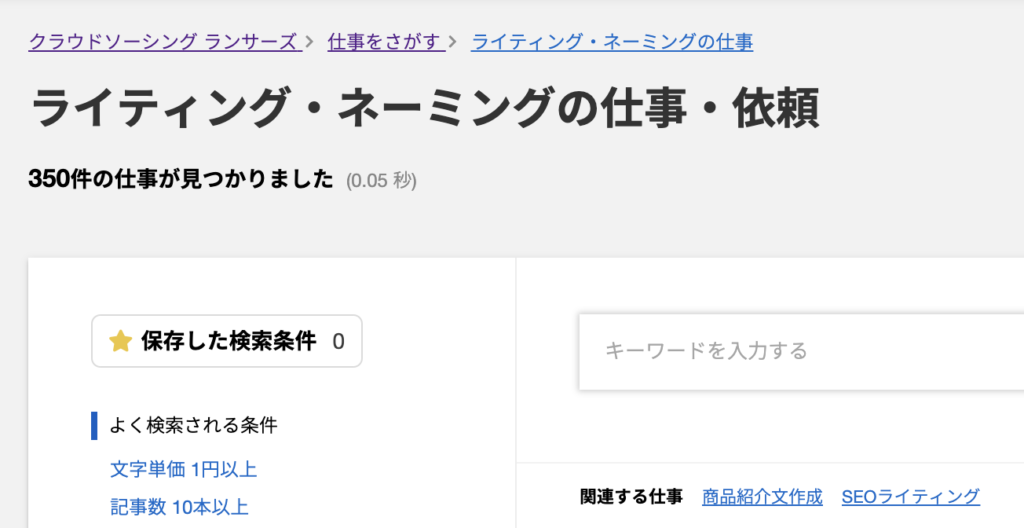Click the ライティング・ネーミングの仕事・依頼 page heading

(424, 108)
